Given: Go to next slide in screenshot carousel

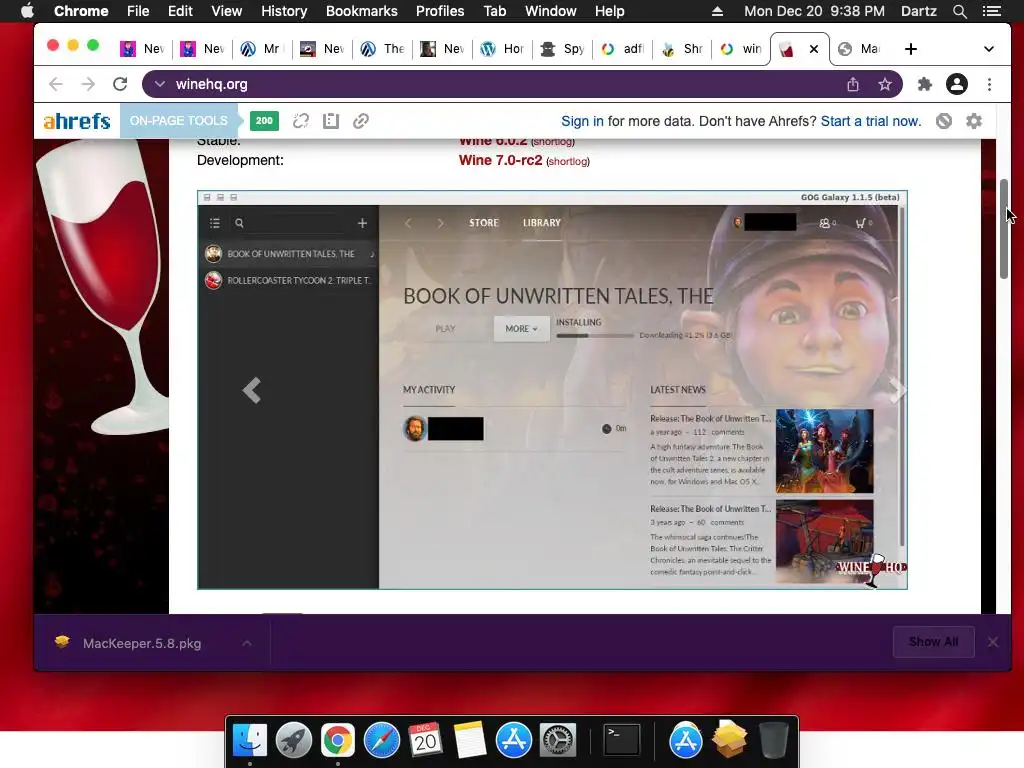Looking at the screenshot, I should (897, 391).
